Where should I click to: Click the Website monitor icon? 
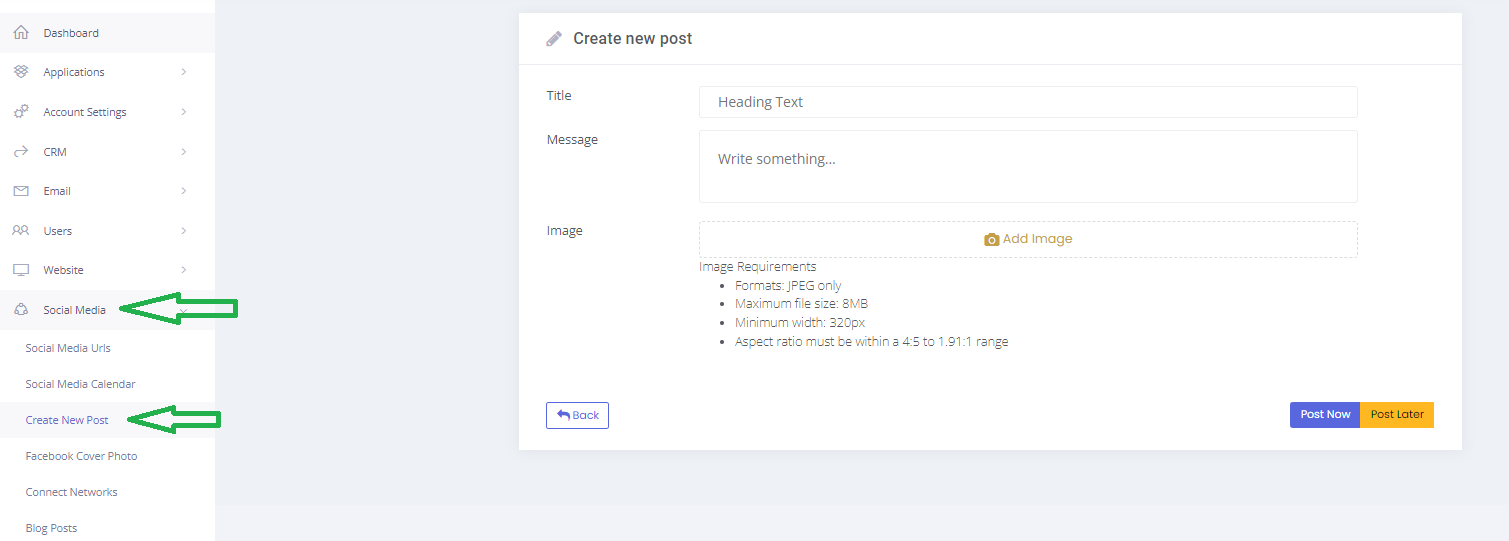click(x=21, y=270)
